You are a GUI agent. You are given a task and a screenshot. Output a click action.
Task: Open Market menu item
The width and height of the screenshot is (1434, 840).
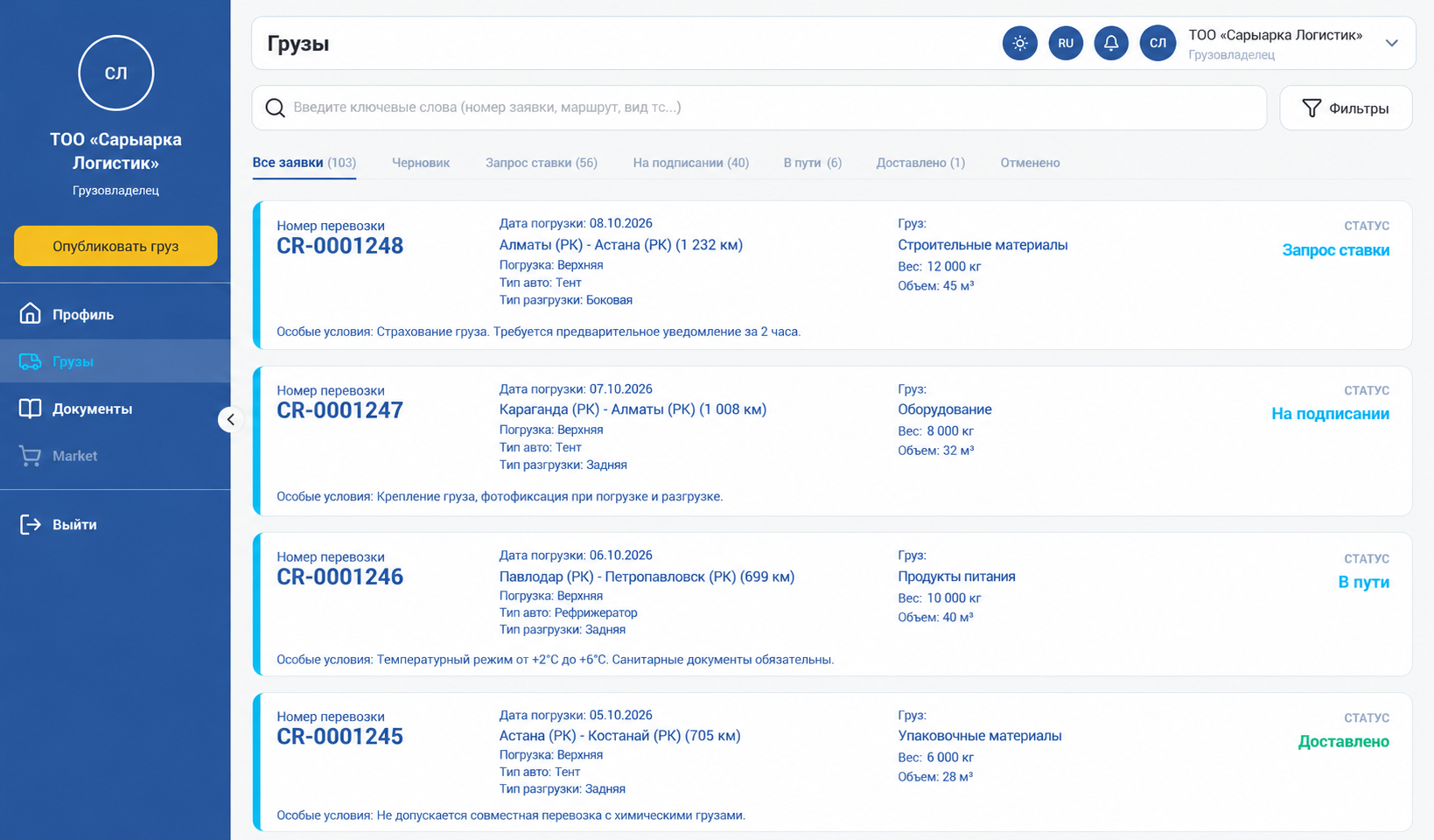(x=115, y=456)
